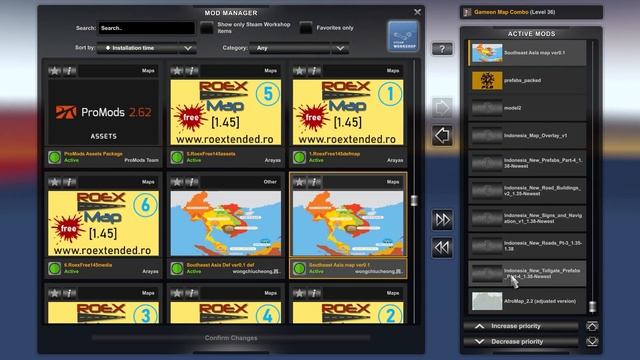Favorite the ROEX number 4 mod star
Viewport: 640px width, 360px height.
177,293
